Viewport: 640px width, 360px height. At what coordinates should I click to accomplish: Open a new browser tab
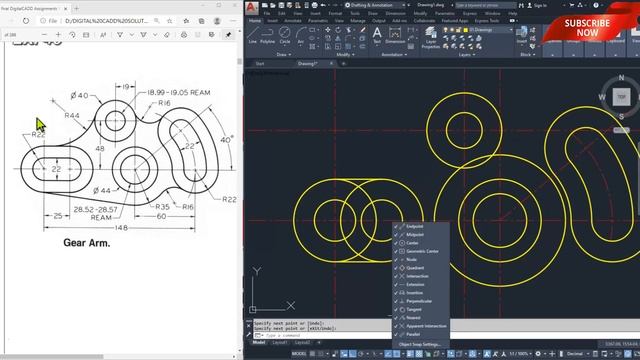[77, 8]
